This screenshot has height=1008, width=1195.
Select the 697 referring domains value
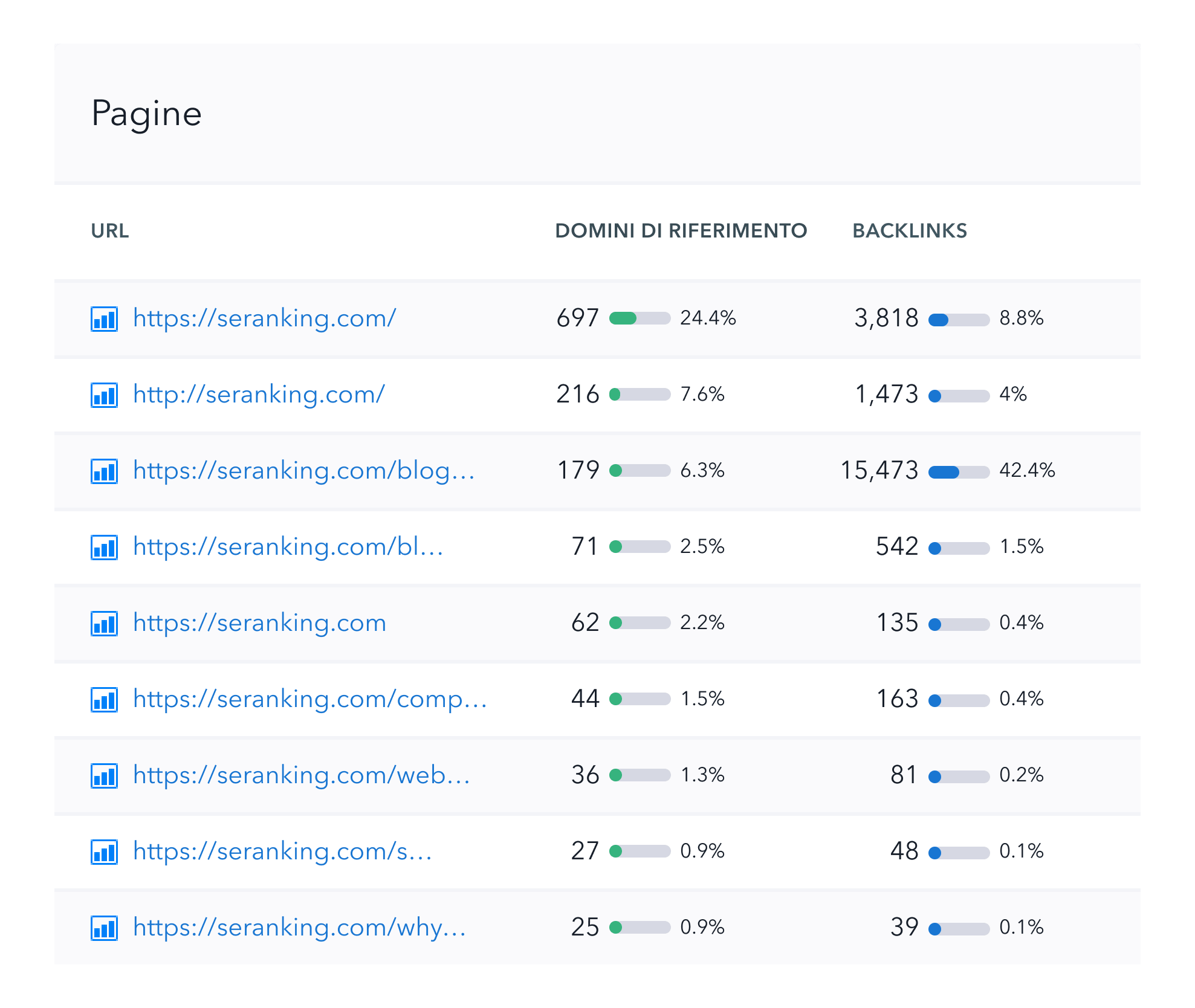[577, 318]
